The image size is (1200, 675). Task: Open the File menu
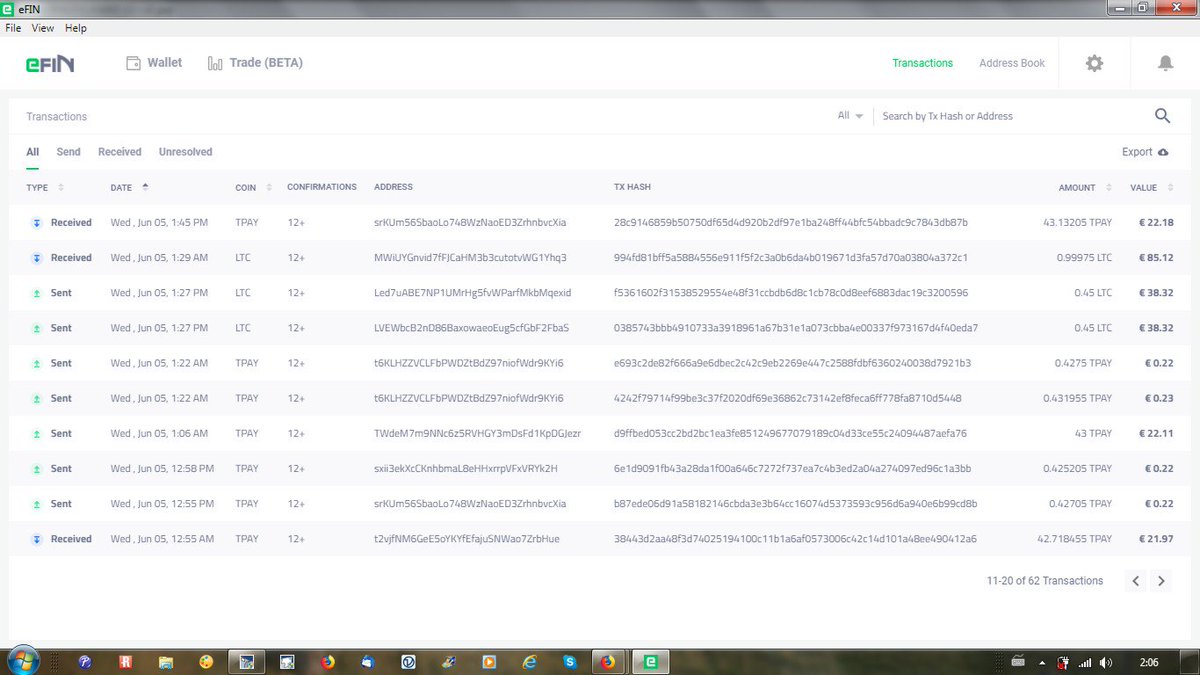pyautogui.click(x=13, y=28)
